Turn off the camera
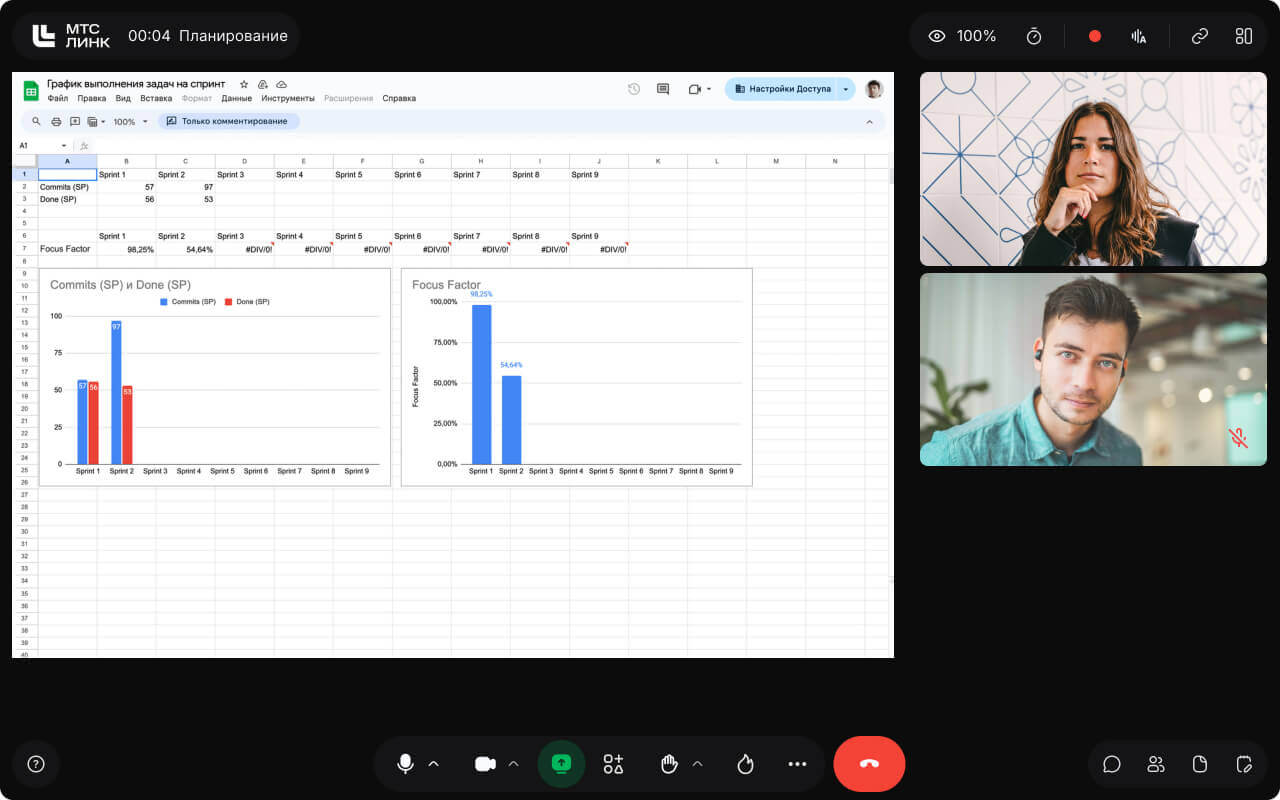1280x800 pixels. (x=485, y=764)
